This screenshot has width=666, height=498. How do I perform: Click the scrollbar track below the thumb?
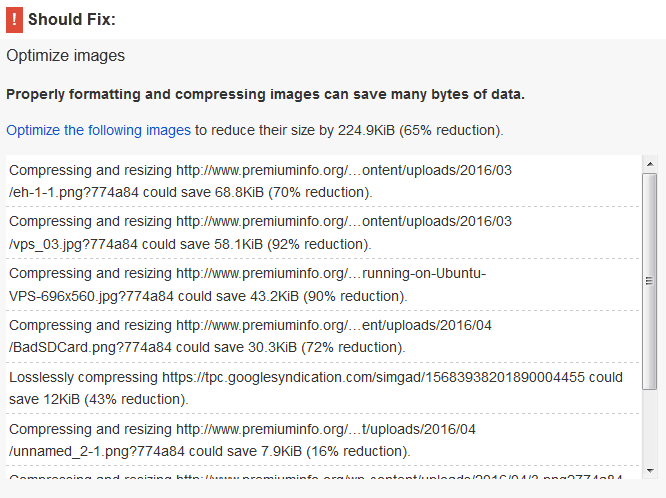point(649,426)
